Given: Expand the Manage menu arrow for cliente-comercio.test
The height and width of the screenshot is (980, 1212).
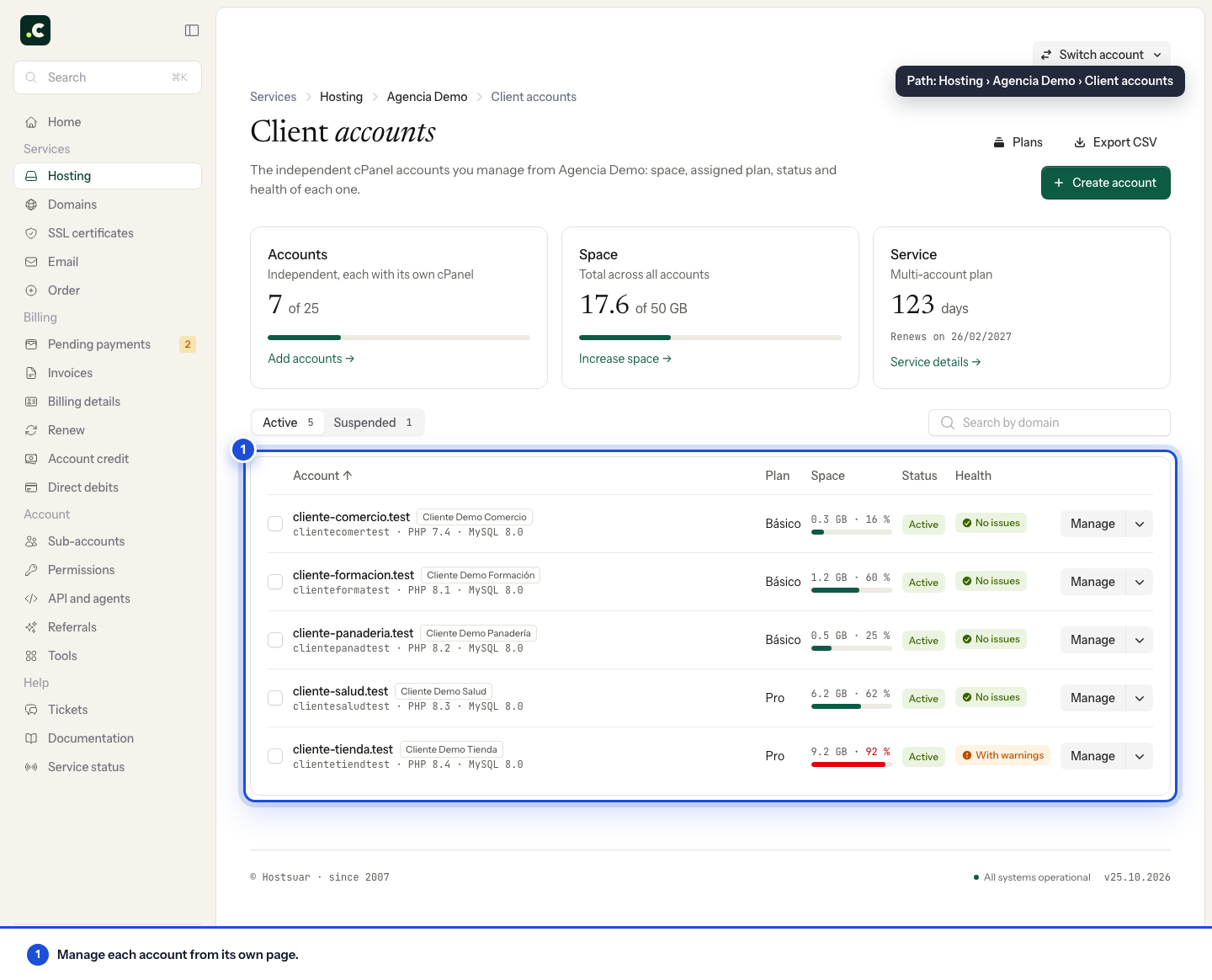Looking at the screenshot, I should (x=1140, y=524).
